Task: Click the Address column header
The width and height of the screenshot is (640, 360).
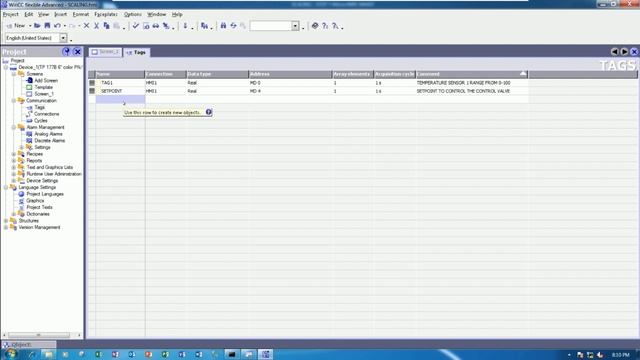Action: coord(290,74)
